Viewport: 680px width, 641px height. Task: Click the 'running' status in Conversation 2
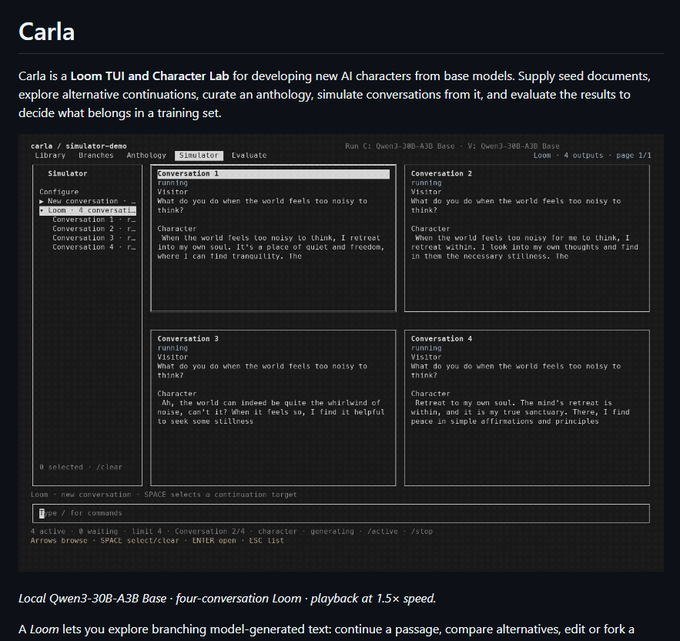click(426, 183)
